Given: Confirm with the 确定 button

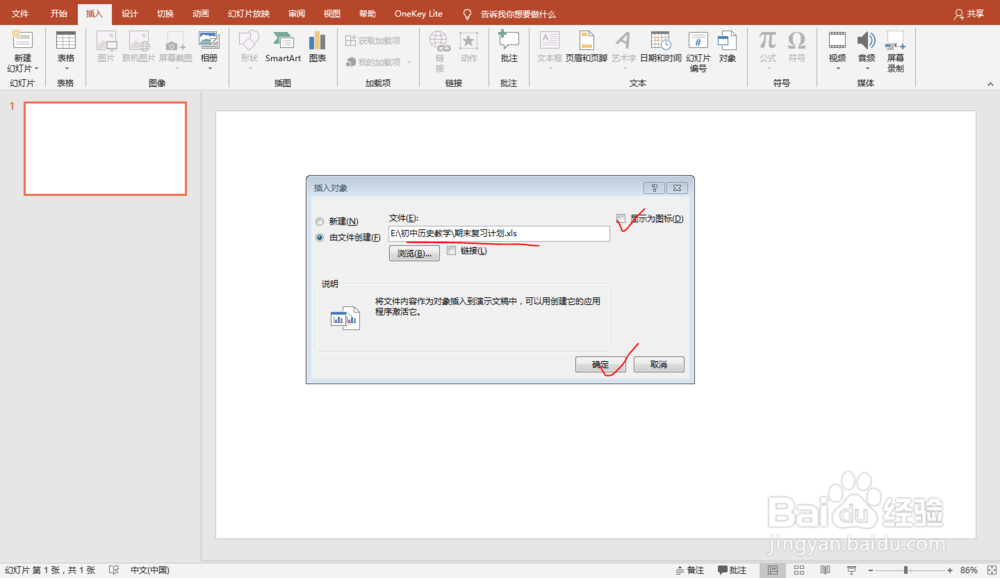Looking at the screenshot, I should pos(601,364).
